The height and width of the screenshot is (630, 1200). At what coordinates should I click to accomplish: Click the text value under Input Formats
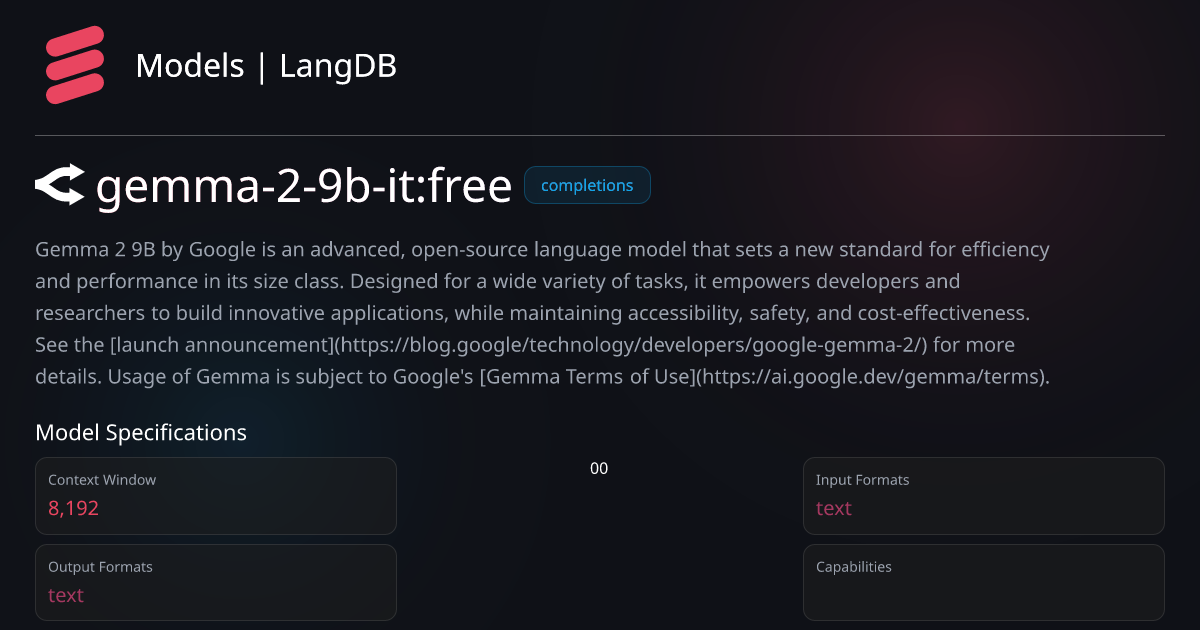(834, 508)
